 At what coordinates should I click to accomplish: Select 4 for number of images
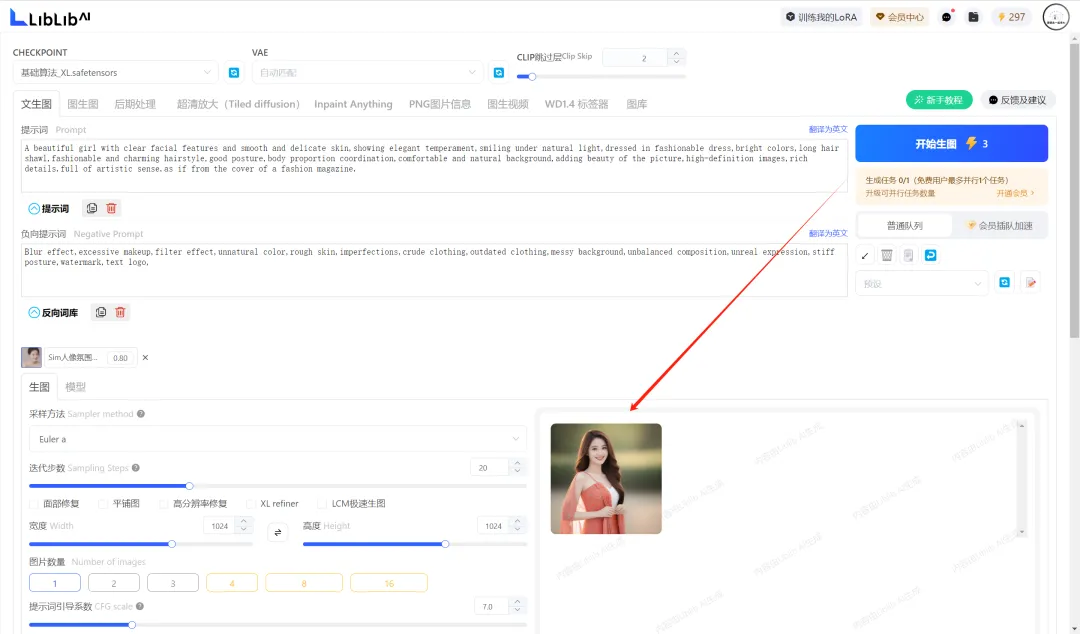[x=232, y=583]
